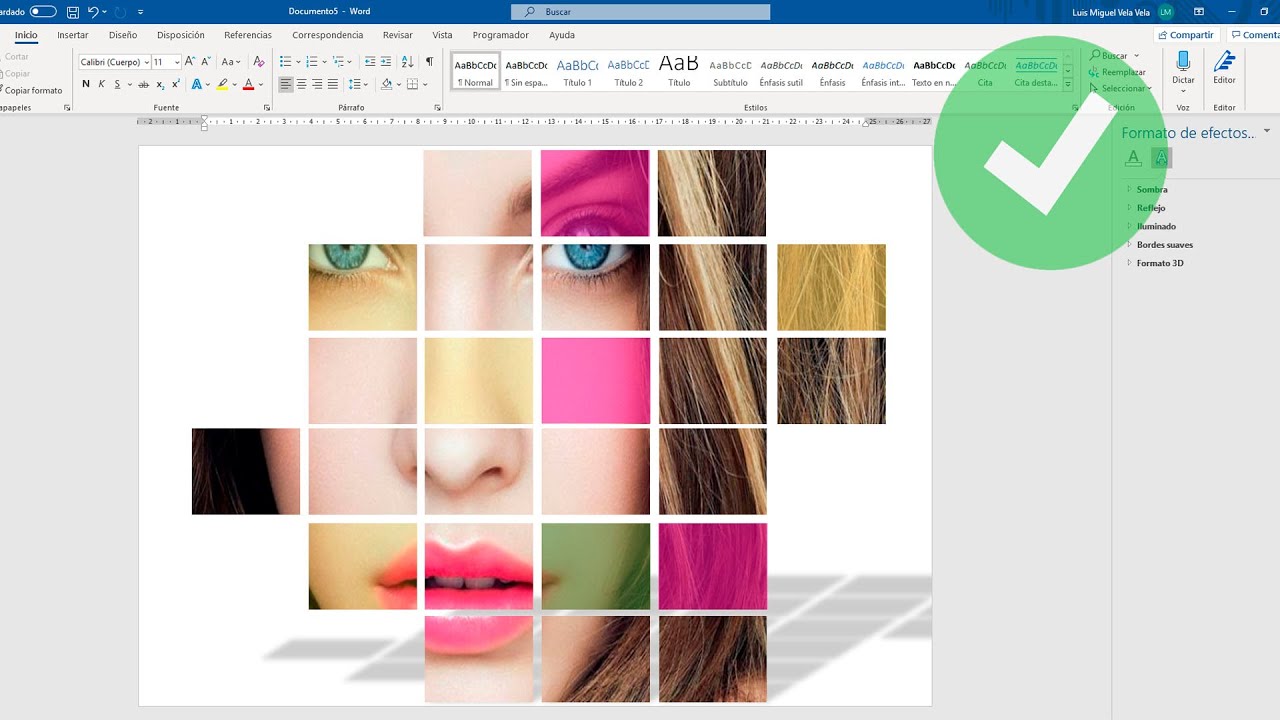Undo the last action

pos(93,12)
